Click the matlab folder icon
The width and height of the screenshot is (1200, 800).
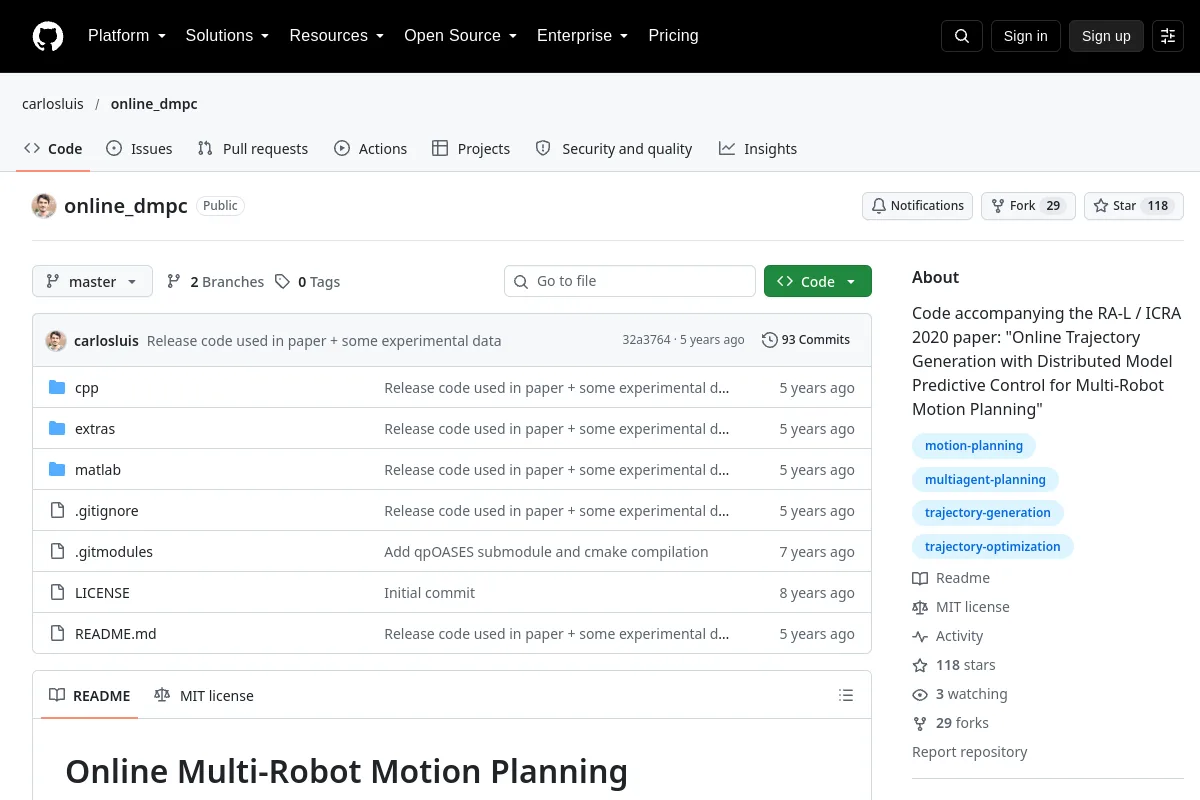pos(57,470)
